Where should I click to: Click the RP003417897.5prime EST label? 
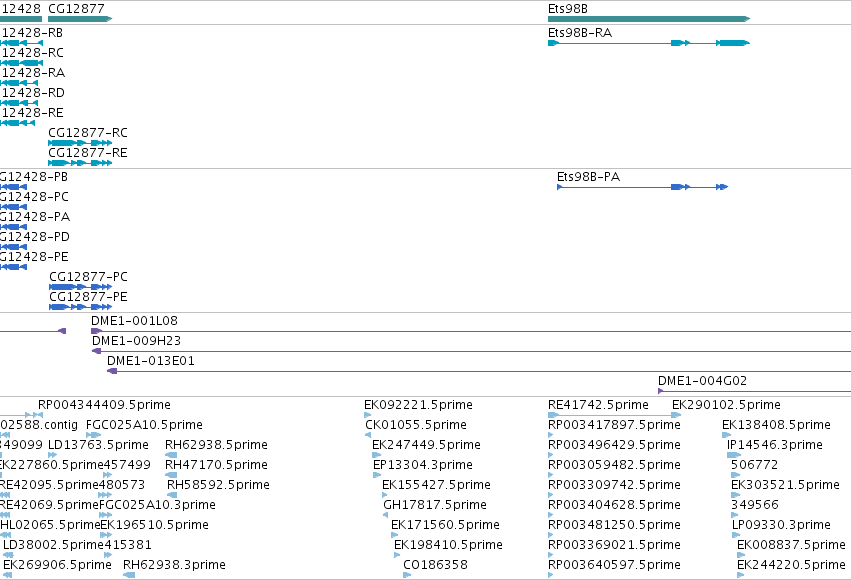click(x=614, y=425)
